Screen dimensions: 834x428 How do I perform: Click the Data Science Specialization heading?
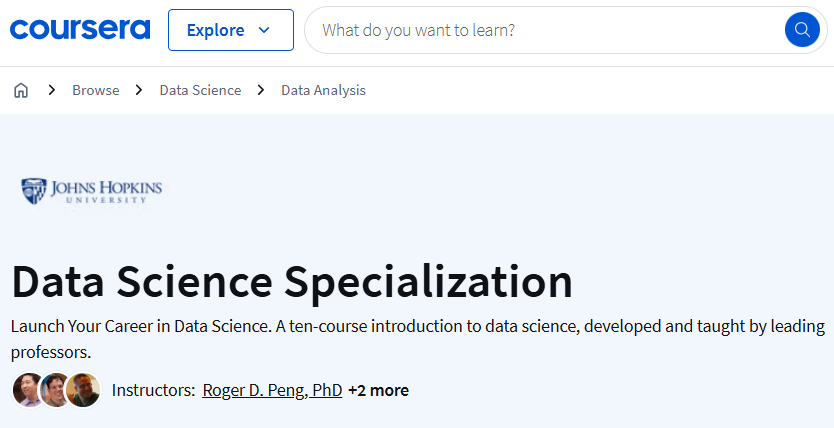pyautogui.click(x=292, y=281)
